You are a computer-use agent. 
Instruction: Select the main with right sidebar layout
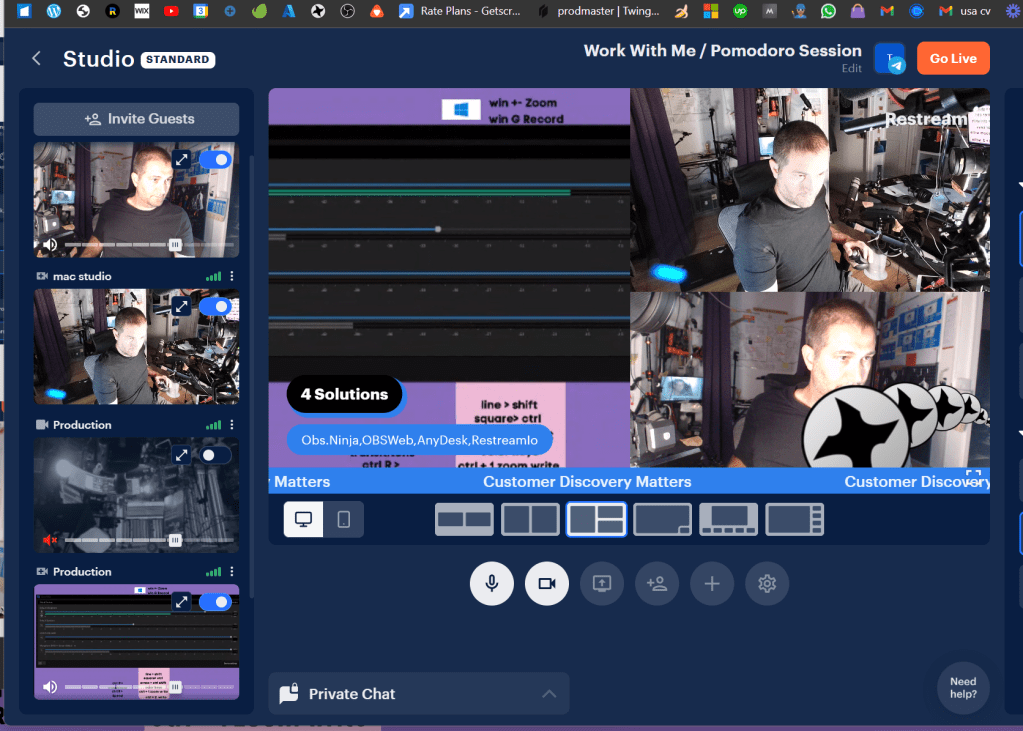point(795,520)
